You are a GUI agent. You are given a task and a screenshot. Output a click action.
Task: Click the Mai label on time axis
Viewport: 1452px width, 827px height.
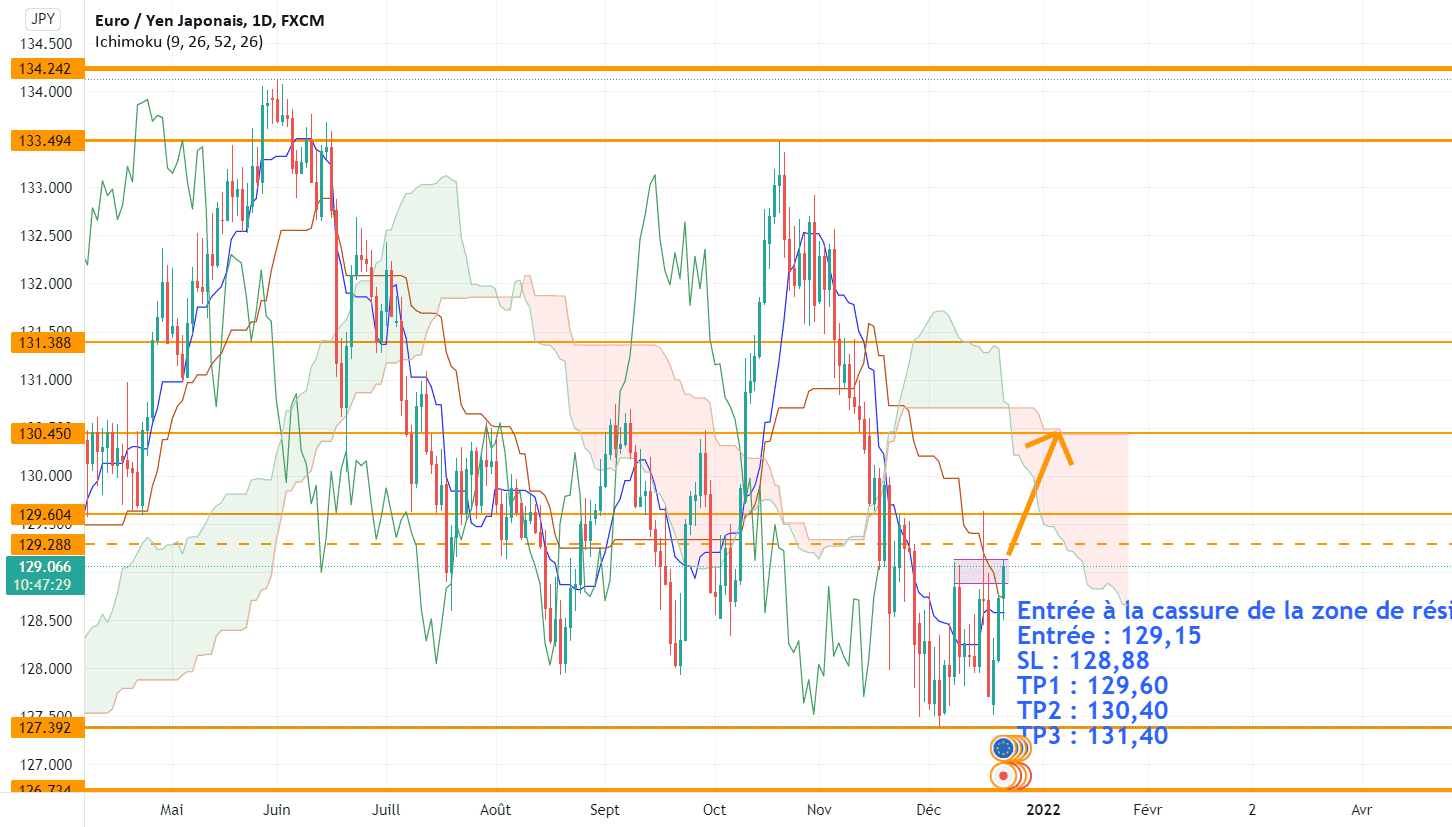point(172,809)
